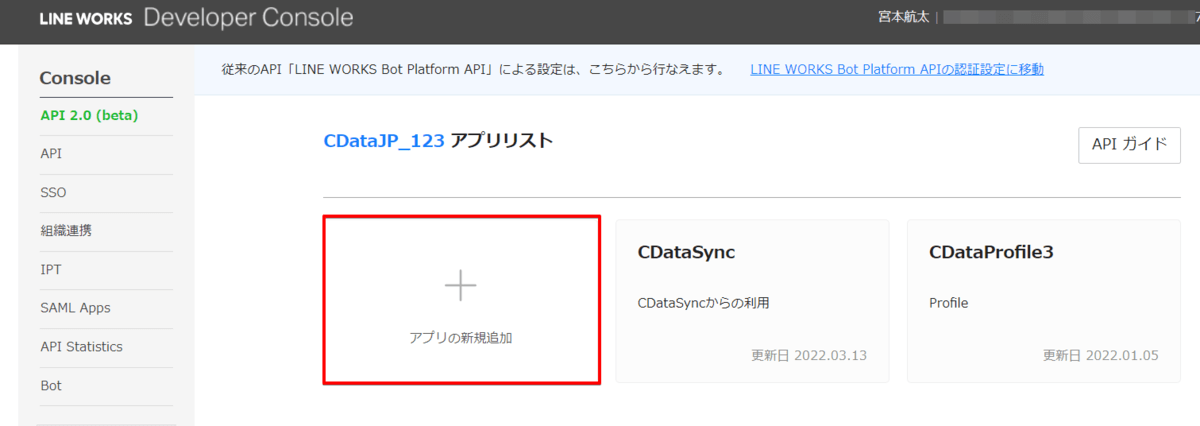Open the API sidebar item

pos(52,153)
